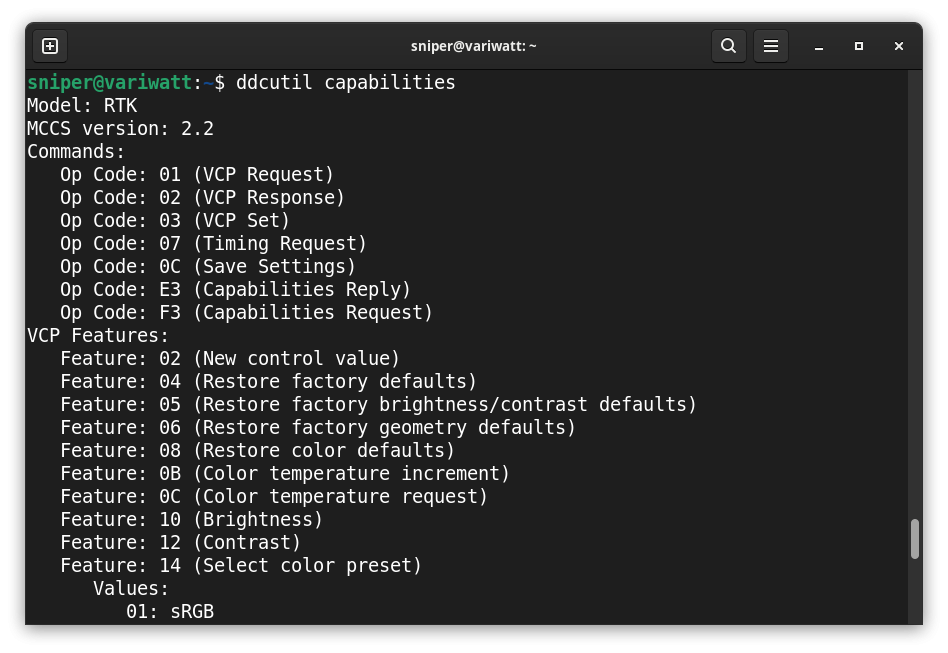This screenshot has width=948, height=653.
Task: Click the search magnifier icon
Action: pos(728,46)
